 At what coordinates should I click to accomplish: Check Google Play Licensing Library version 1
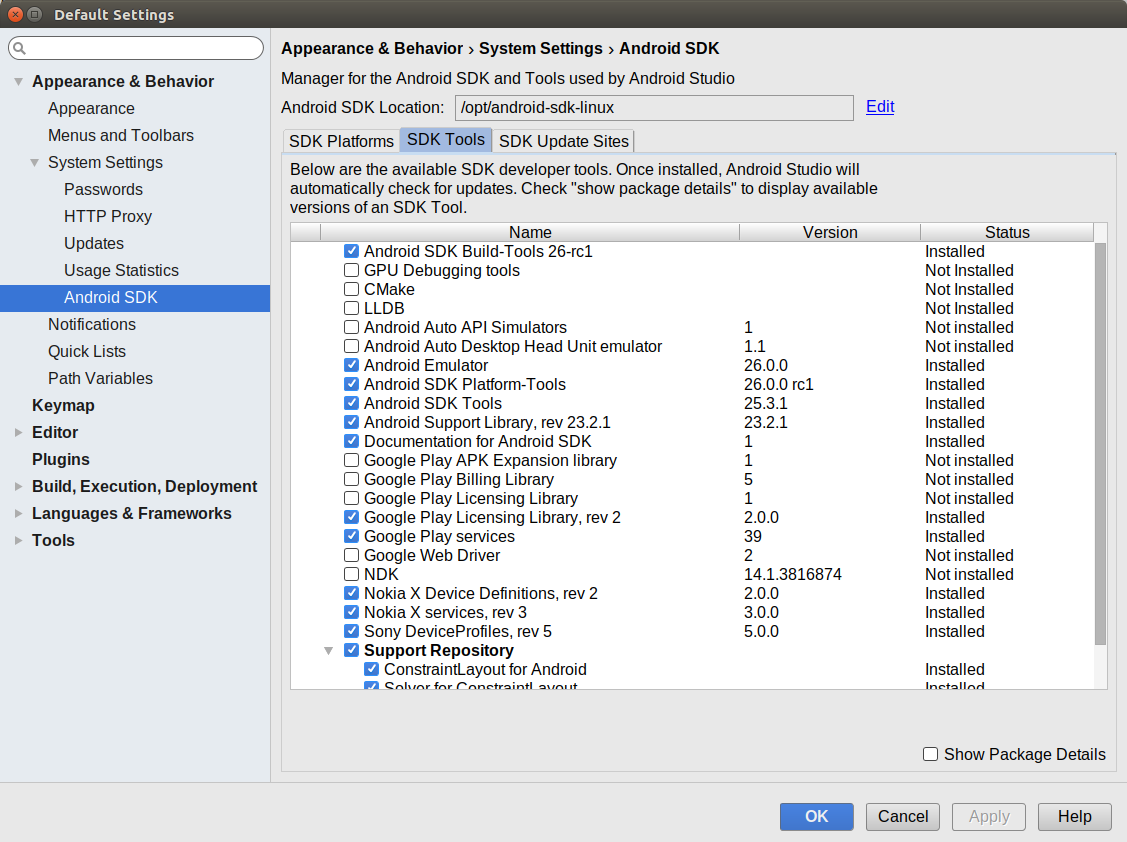click(351, 498)
